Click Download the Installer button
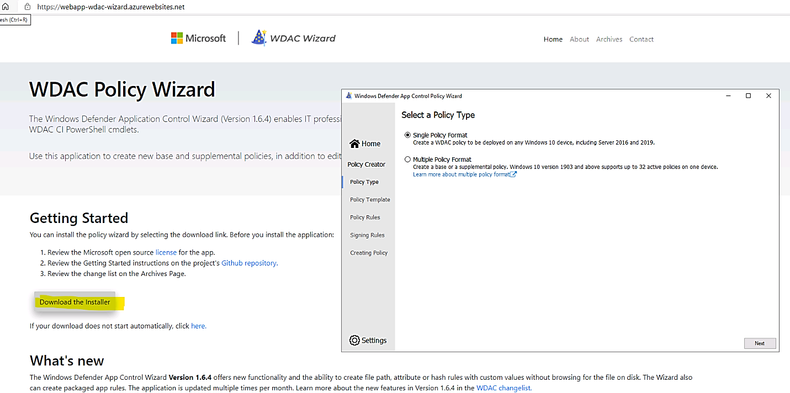Screen dimensions: 790x393 click(75, 302)
